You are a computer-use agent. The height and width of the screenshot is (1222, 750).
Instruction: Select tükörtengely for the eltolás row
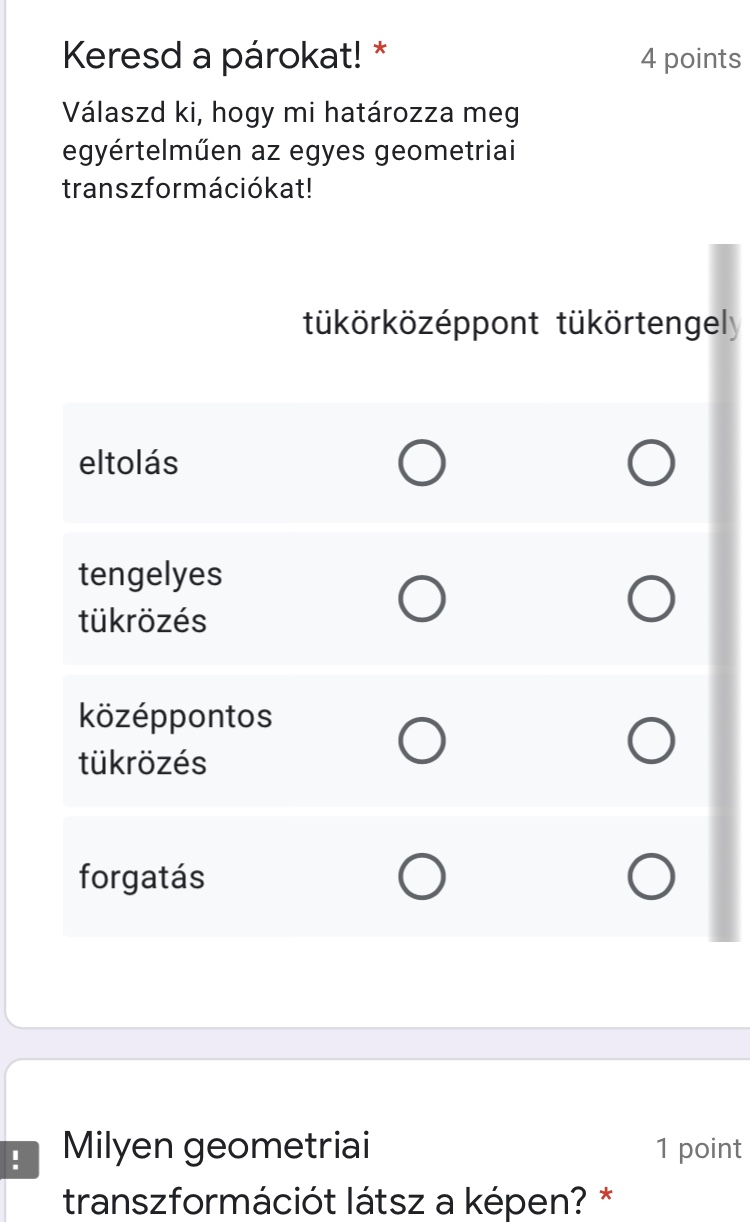click(x=652, y=464)
